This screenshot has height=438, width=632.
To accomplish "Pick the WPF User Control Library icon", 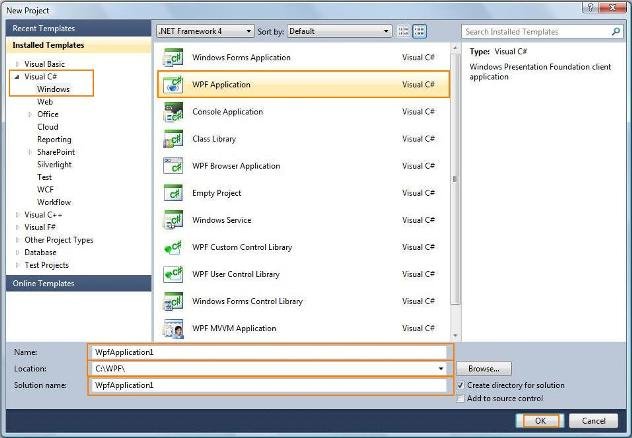I will 173,274.
